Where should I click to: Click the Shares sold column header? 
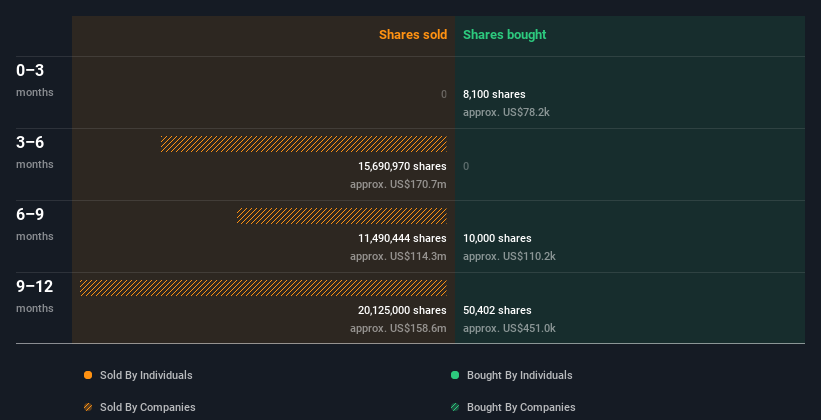413,35
